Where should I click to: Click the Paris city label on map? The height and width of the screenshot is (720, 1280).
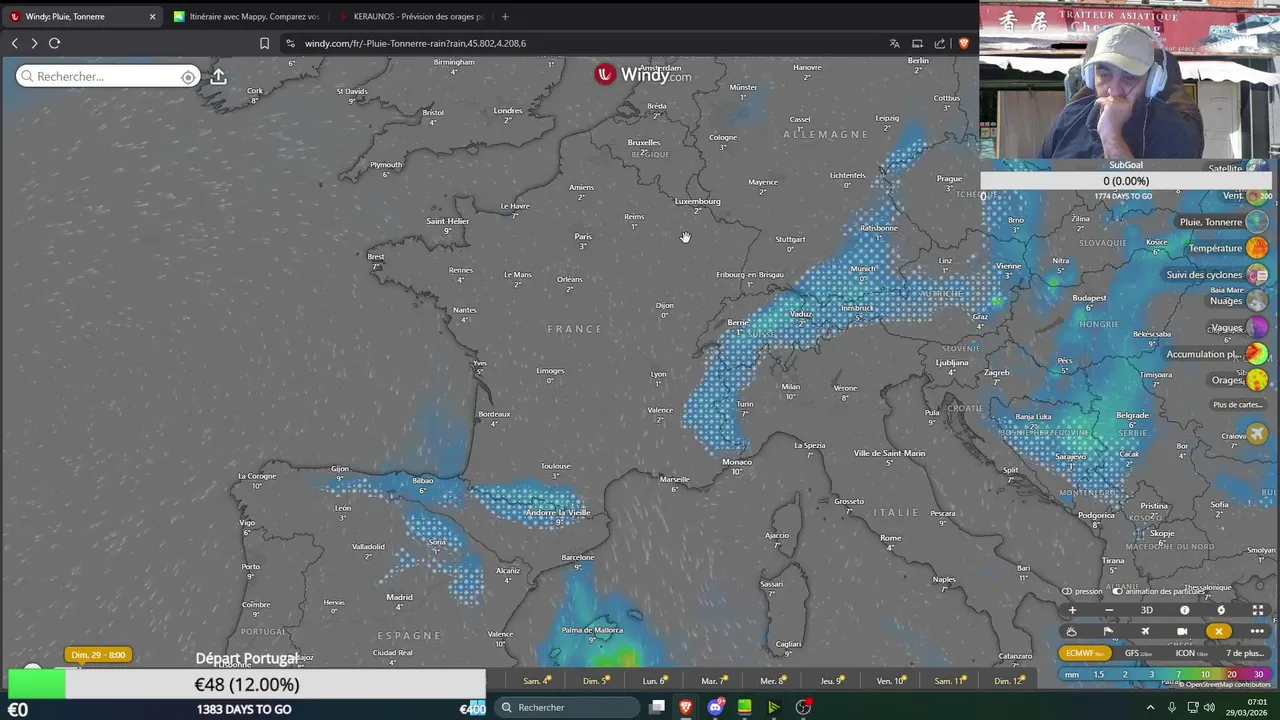583,237
